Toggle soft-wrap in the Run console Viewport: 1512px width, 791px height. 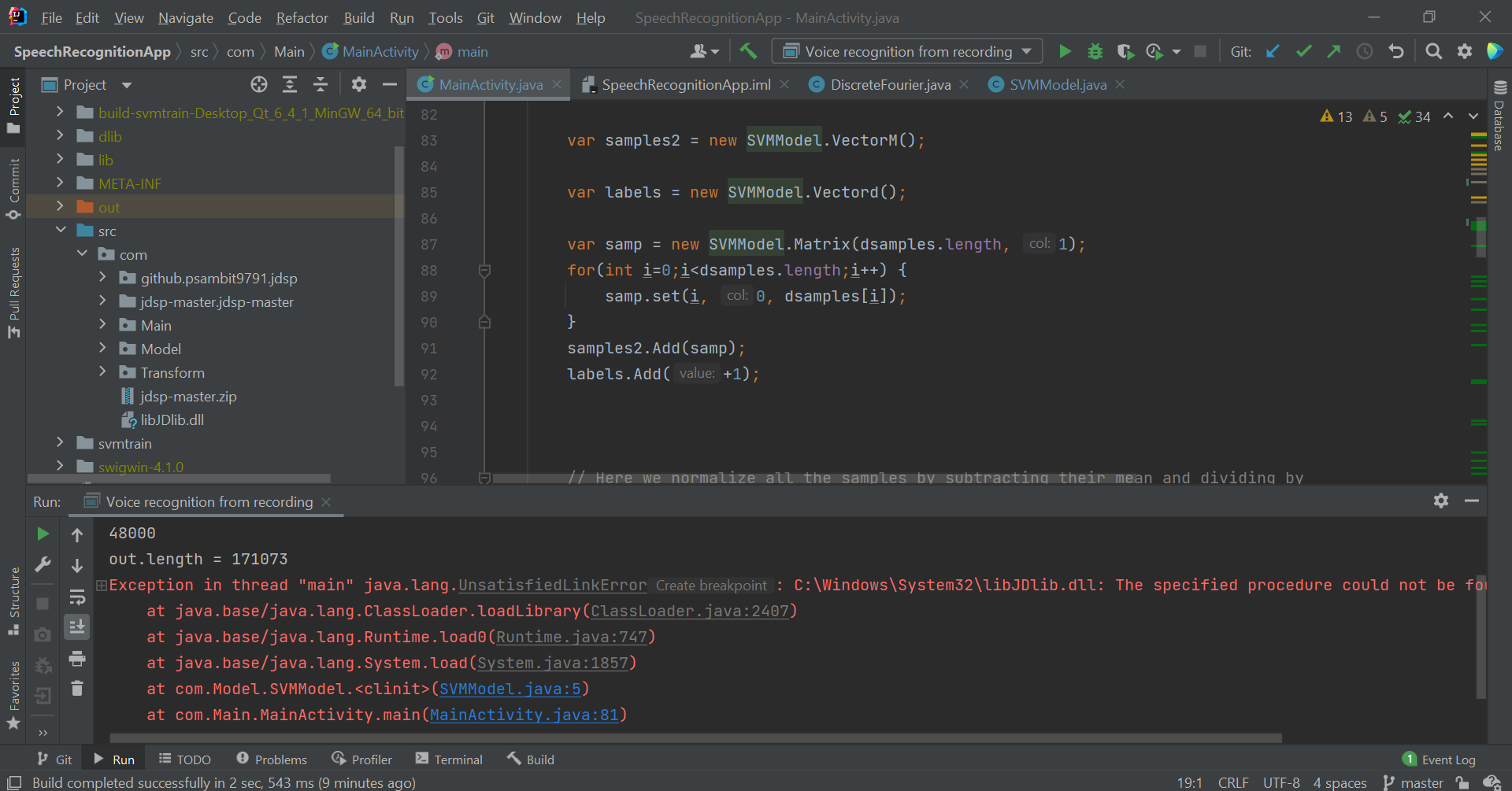[x=76, y=597]
